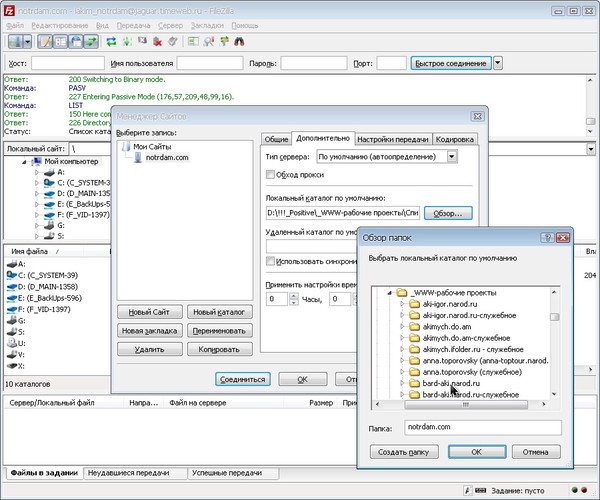
Task: Click the Удалить button
Action: coord(150,349)
